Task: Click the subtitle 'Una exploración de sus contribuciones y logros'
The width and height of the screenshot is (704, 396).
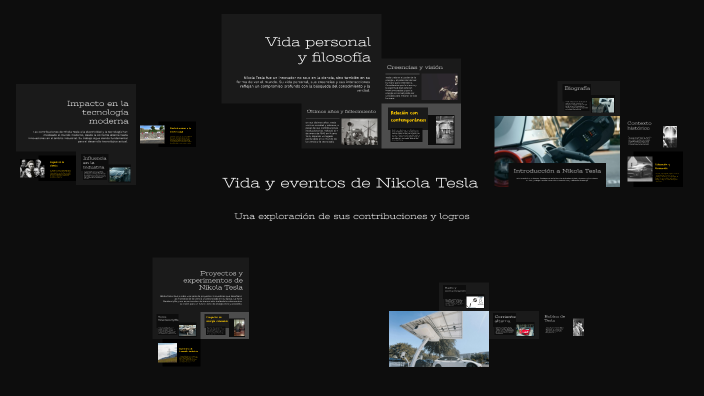Action: point(352,216)
